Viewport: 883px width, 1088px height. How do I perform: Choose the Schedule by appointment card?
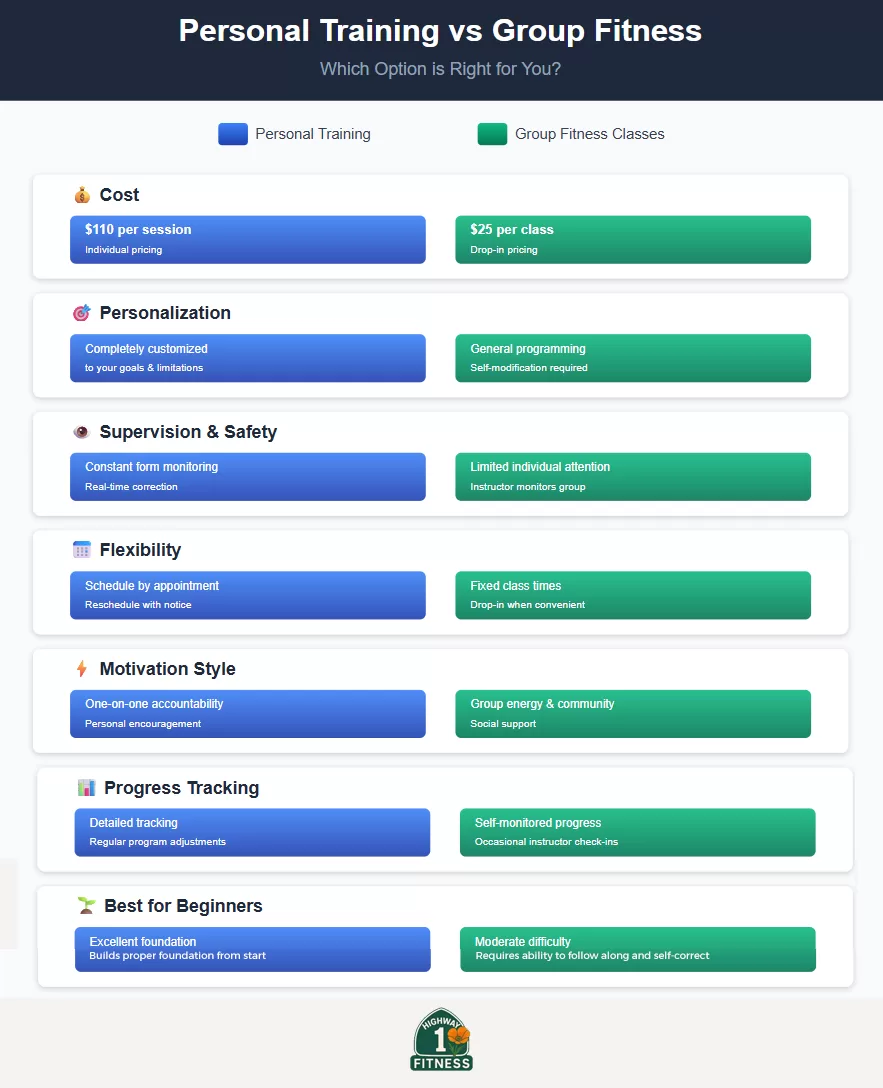pos(247,595)
